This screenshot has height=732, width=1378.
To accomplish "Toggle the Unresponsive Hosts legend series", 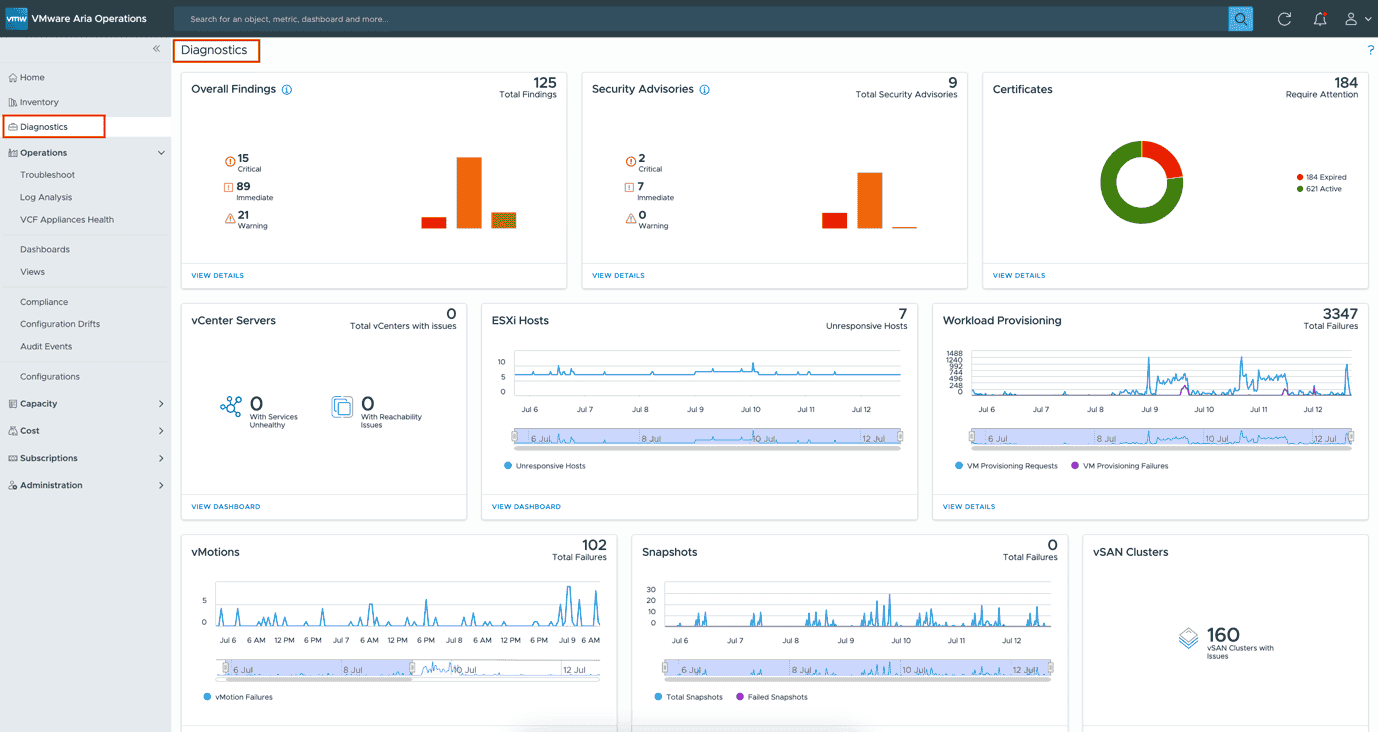I will tap(545, 466).
